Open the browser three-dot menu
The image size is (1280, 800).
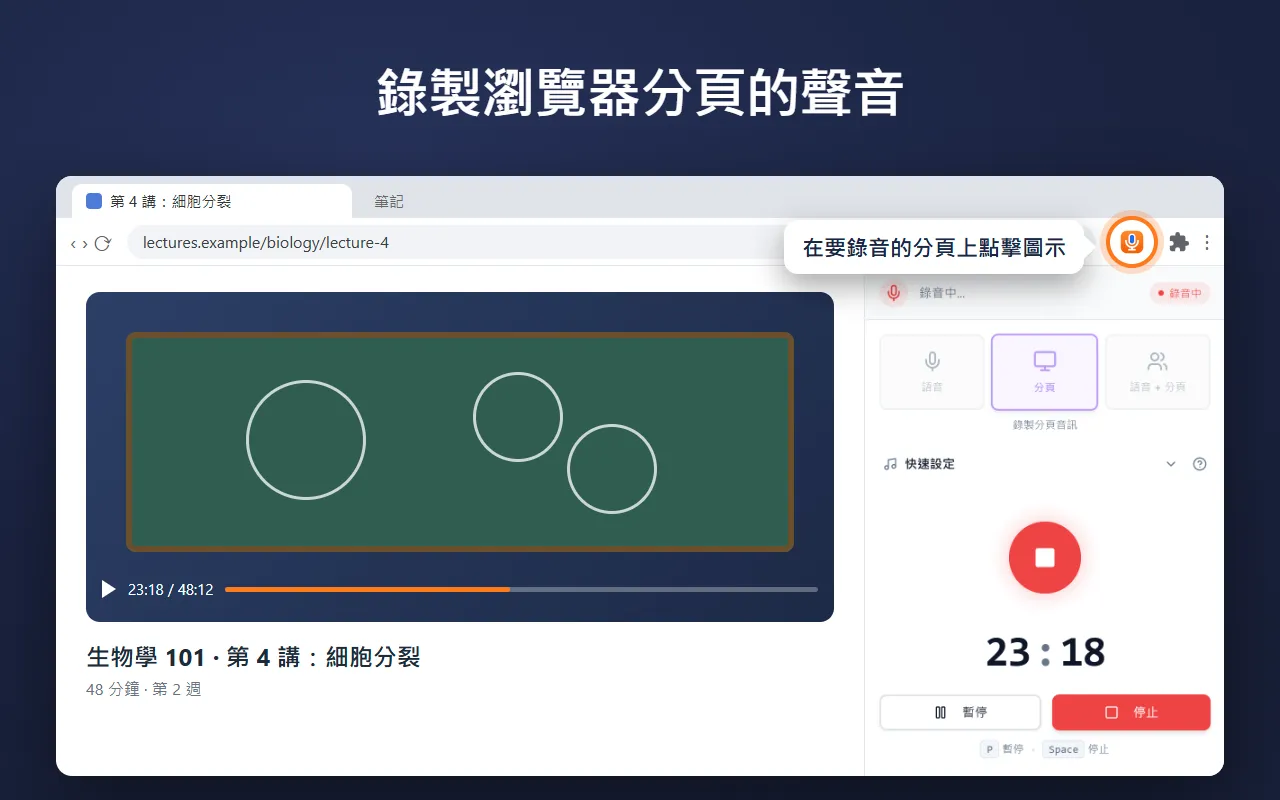(x=1207, y=242)
